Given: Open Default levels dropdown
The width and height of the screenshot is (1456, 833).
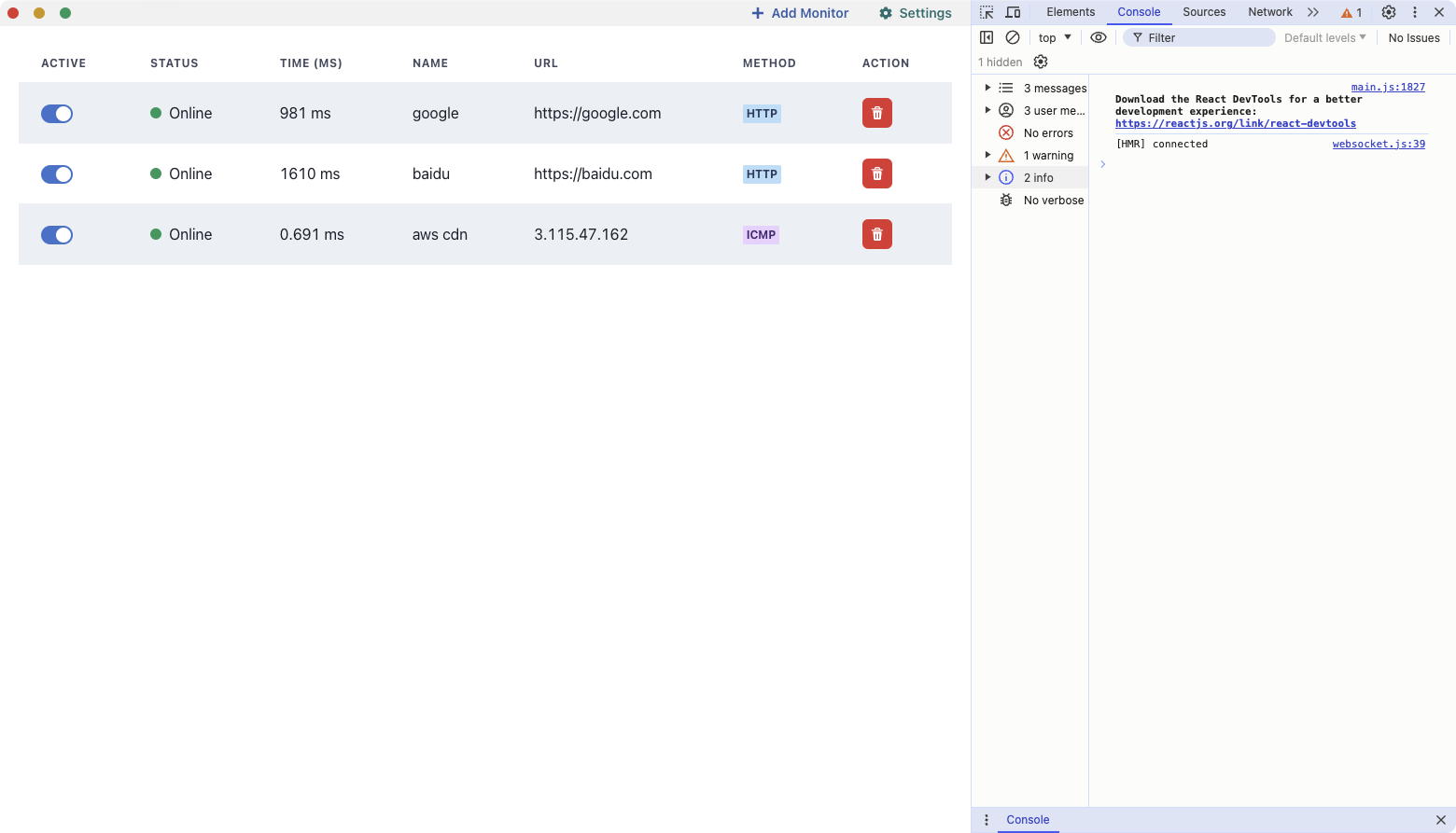Looking at the screenshot, I should (1324, 37).
